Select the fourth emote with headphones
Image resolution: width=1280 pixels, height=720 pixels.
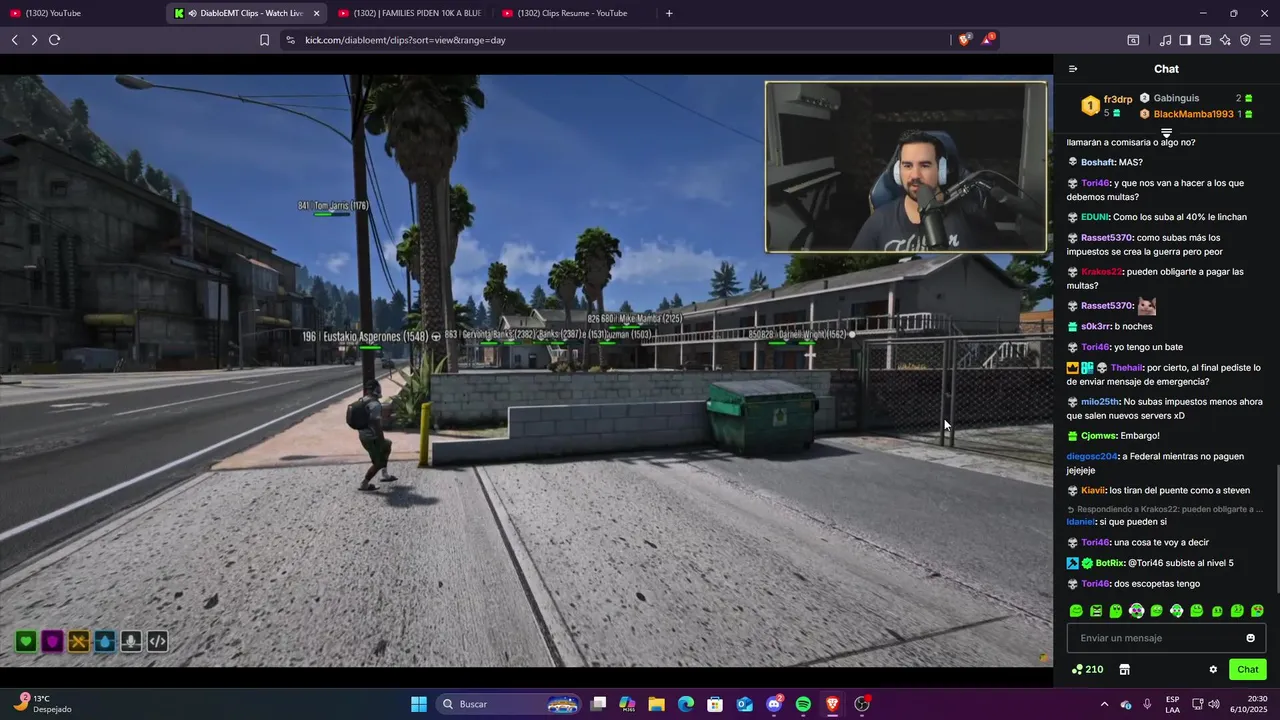tap(1136, 611)
